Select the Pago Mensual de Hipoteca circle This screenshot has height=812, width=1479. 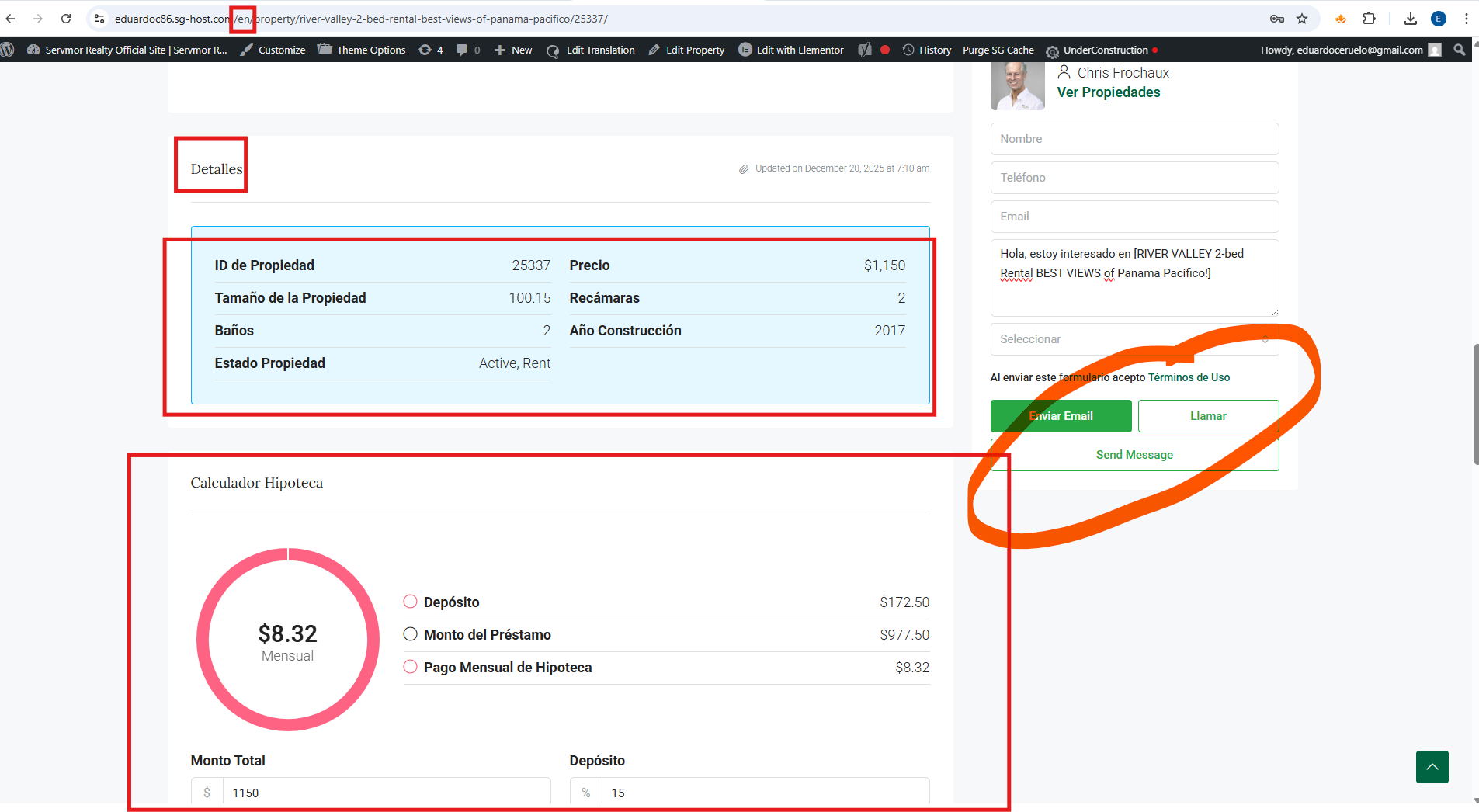411,667
